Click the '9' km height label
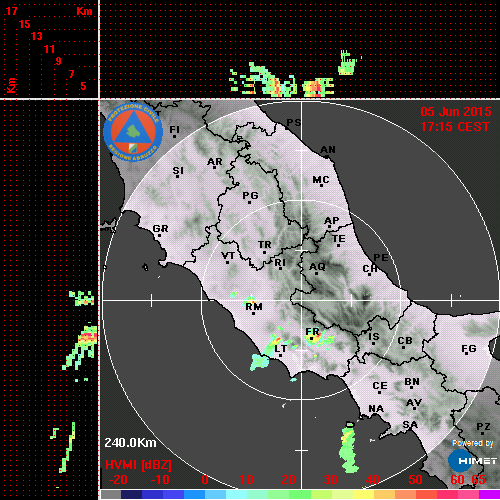 pyautogui.click(x=59, y=61)
